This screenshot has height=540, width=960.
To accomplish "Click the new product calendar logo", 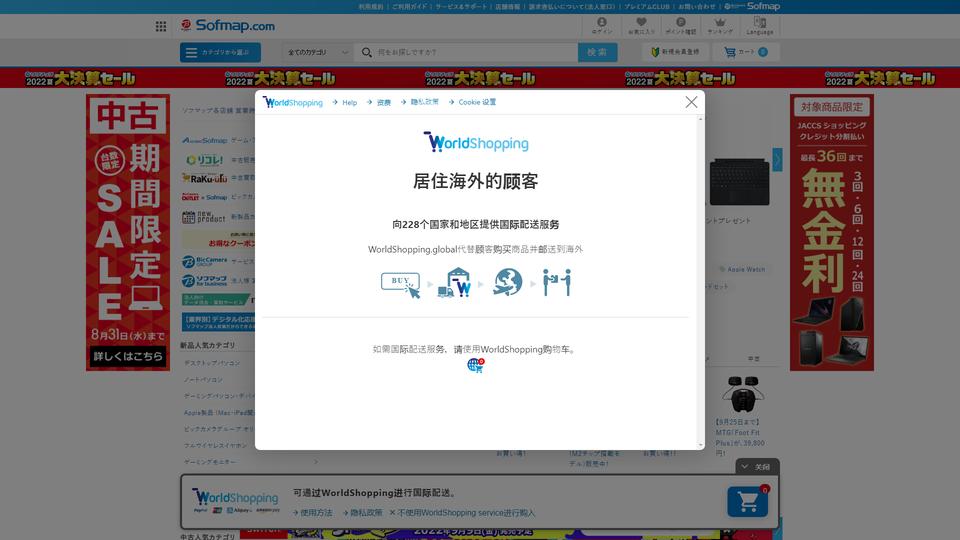I will [x=204, y=217].
